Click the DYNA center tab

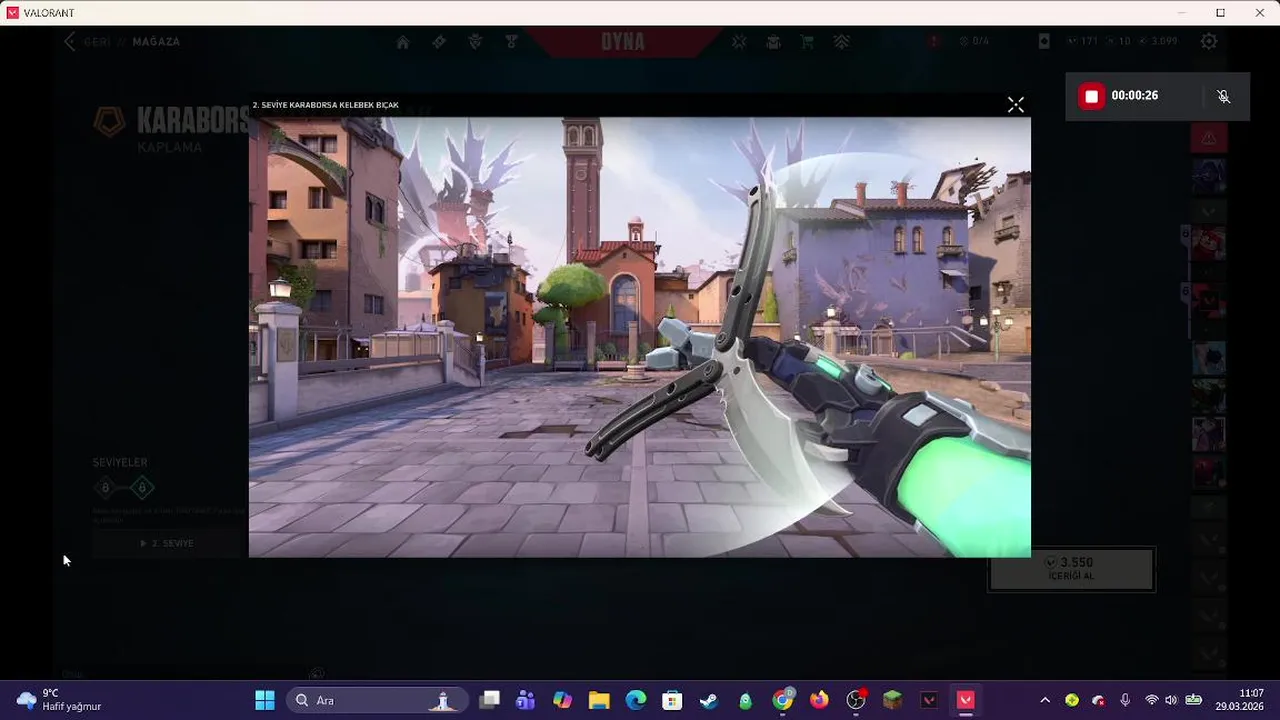623,42
